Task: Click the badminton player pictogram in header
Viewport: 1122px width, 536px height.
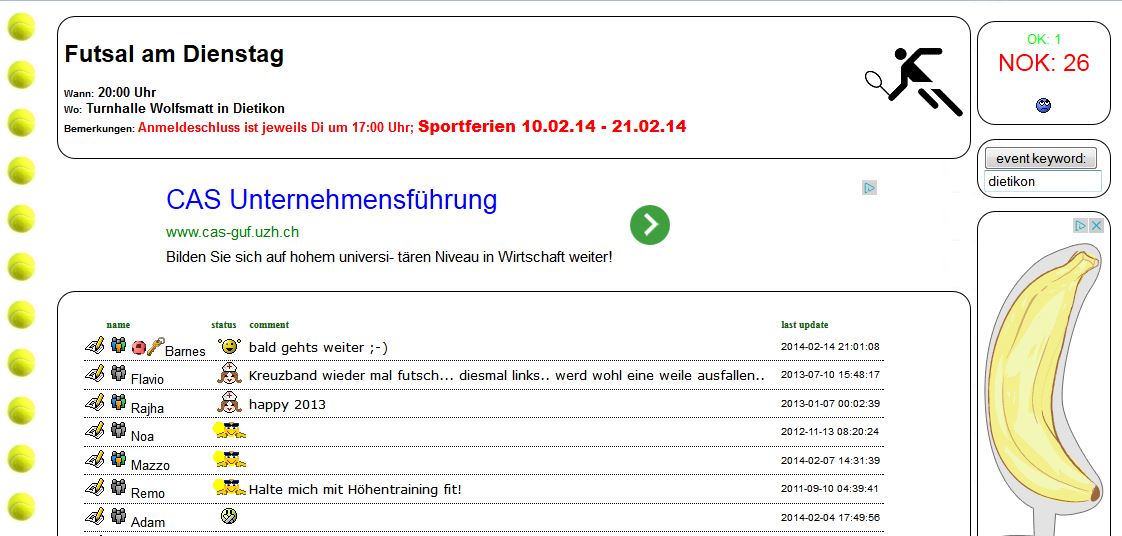Action: pyautogui.click(x=914, y=82)
